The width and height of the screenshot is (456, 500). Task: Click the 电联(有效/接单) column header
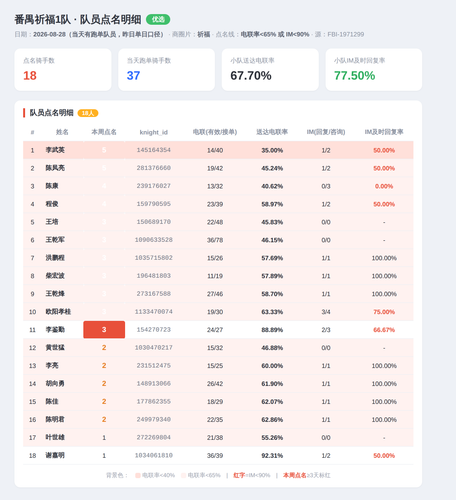[x=215, y=132]
